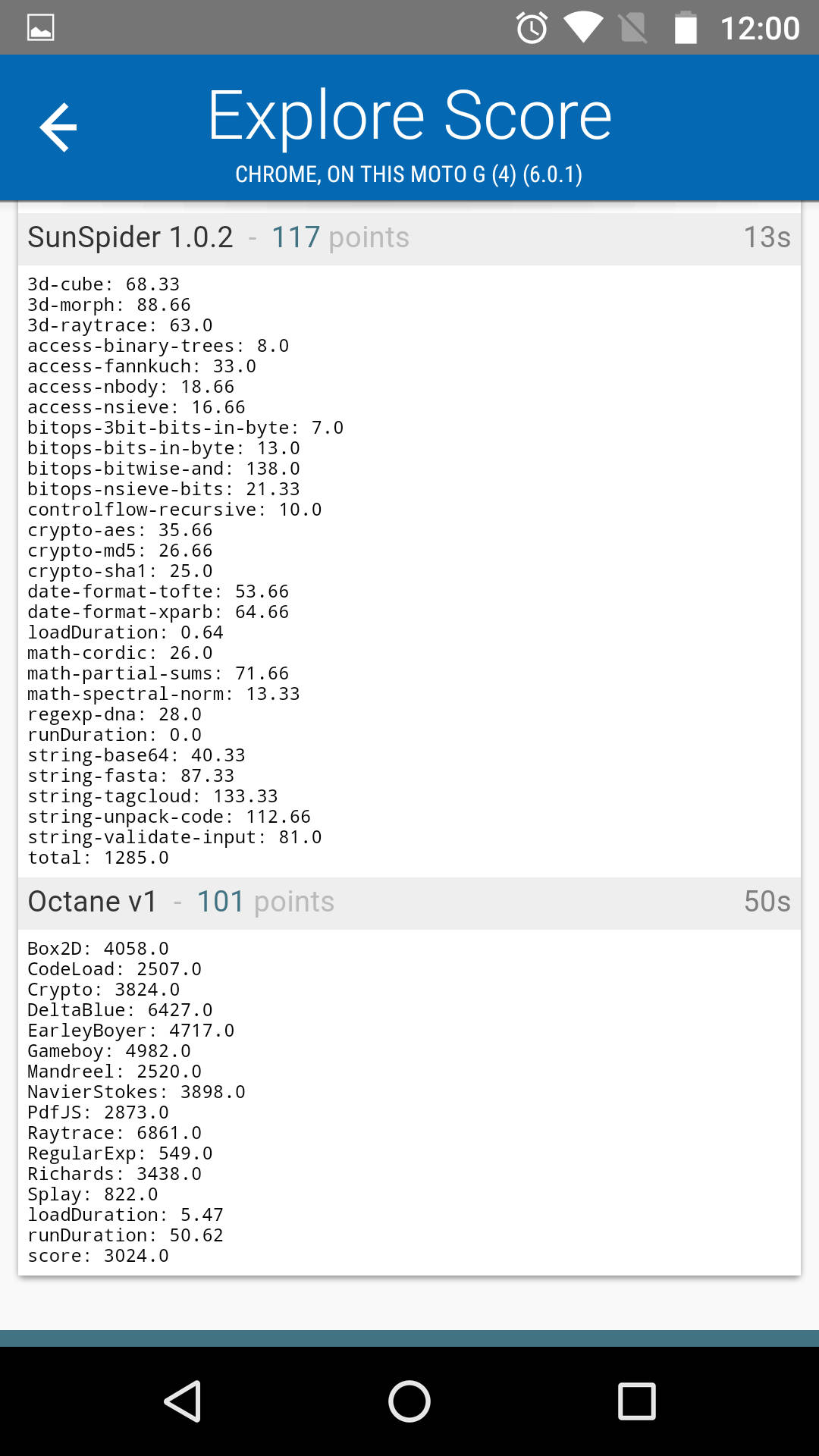Tap the 13s duration on SunSpider header
819x1456 pixels.
pos(767,237)
